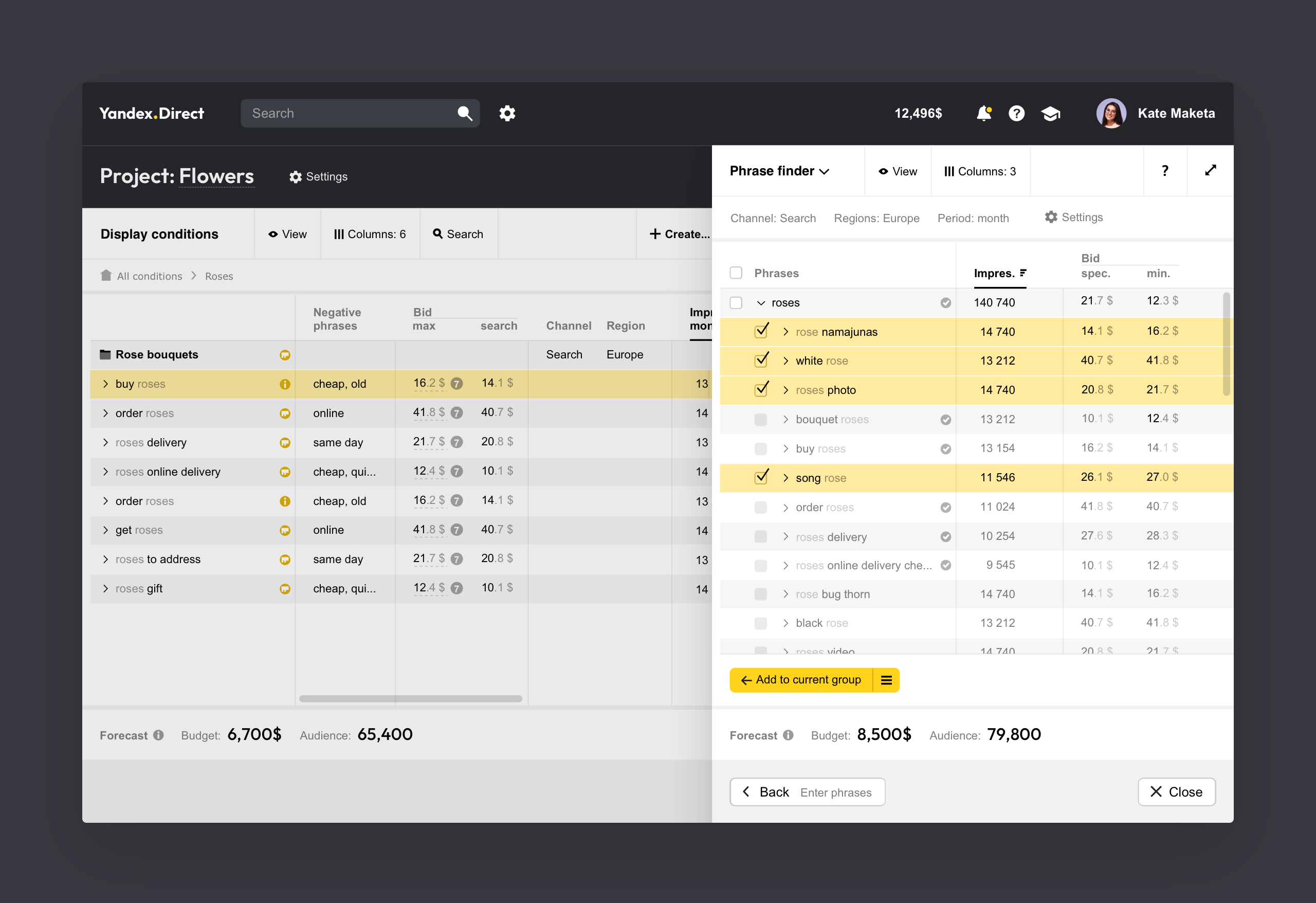Select the checkbox next to Phrases header

(736, 273)
